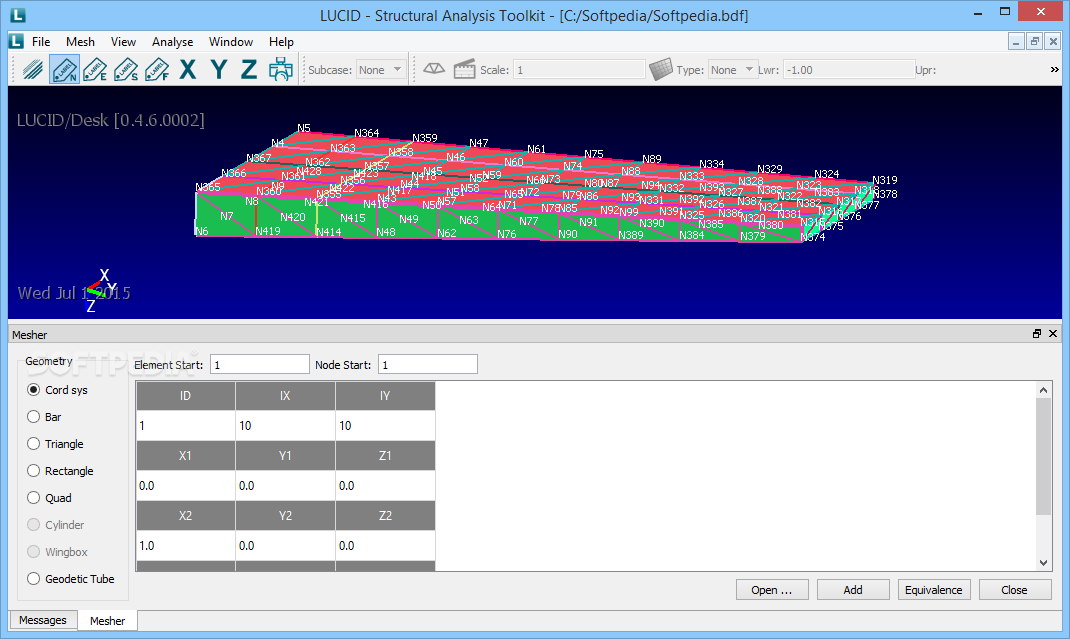Float the Mesher dock panel
The height and width of the screenshot is (639, 1070).
click(x=1037, y=334)
